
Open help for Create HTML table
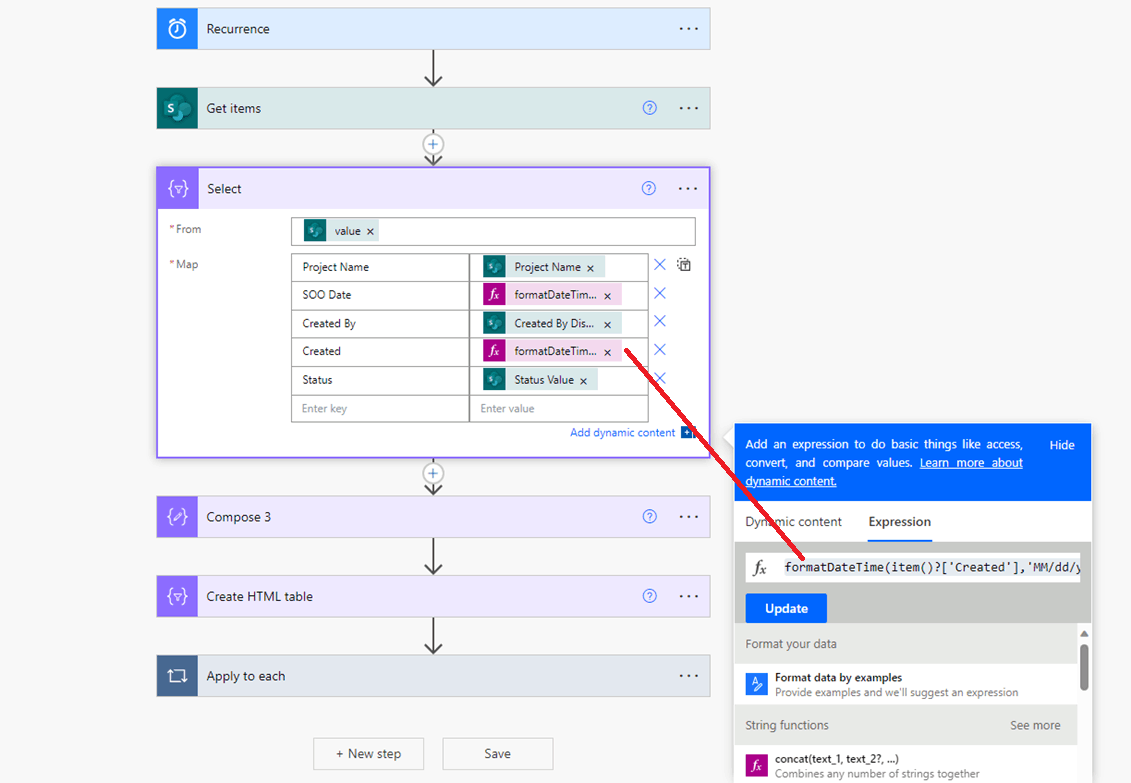(x=649, y=596)
